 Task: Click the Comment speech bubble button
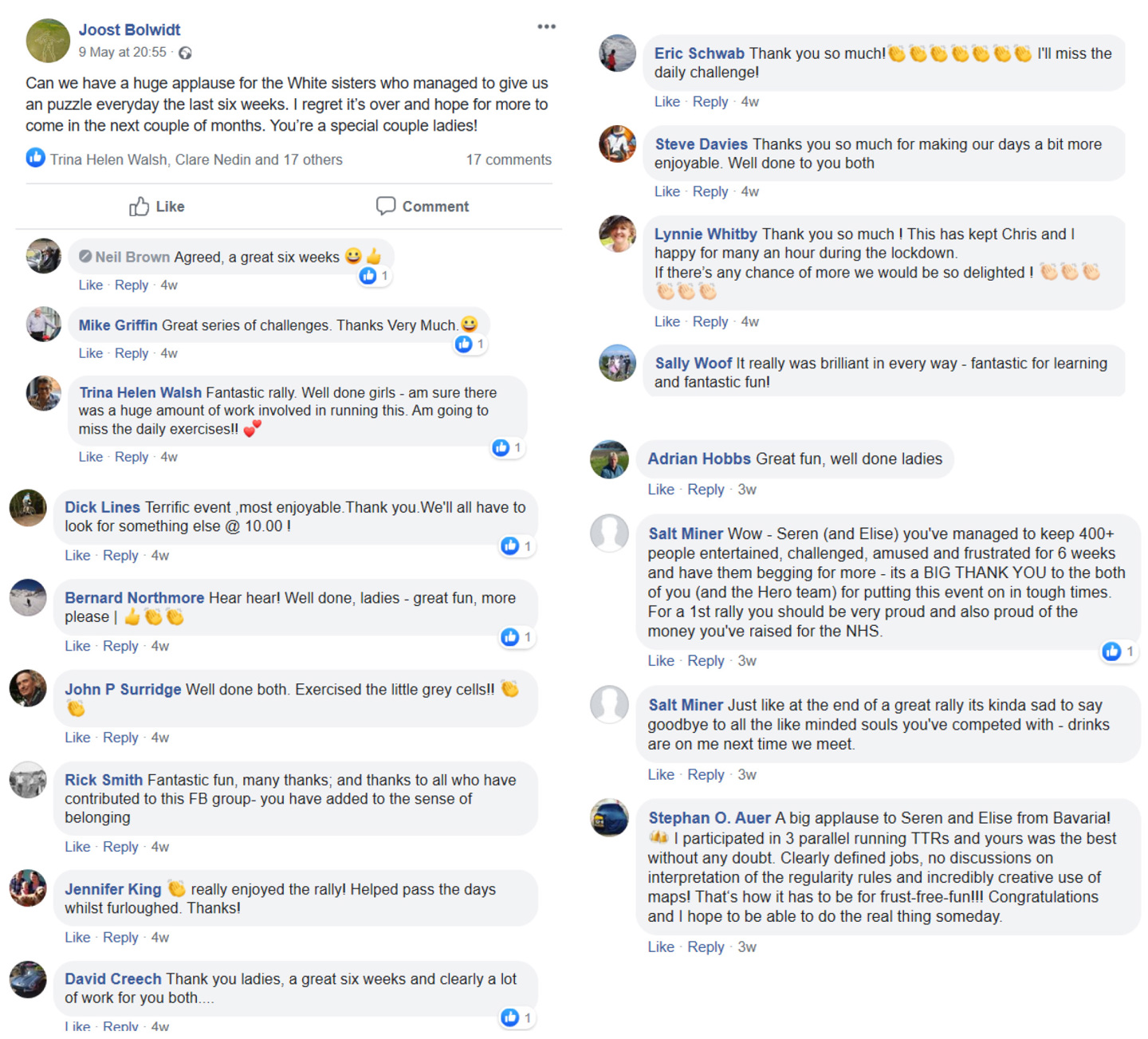[x=422, y=207]
